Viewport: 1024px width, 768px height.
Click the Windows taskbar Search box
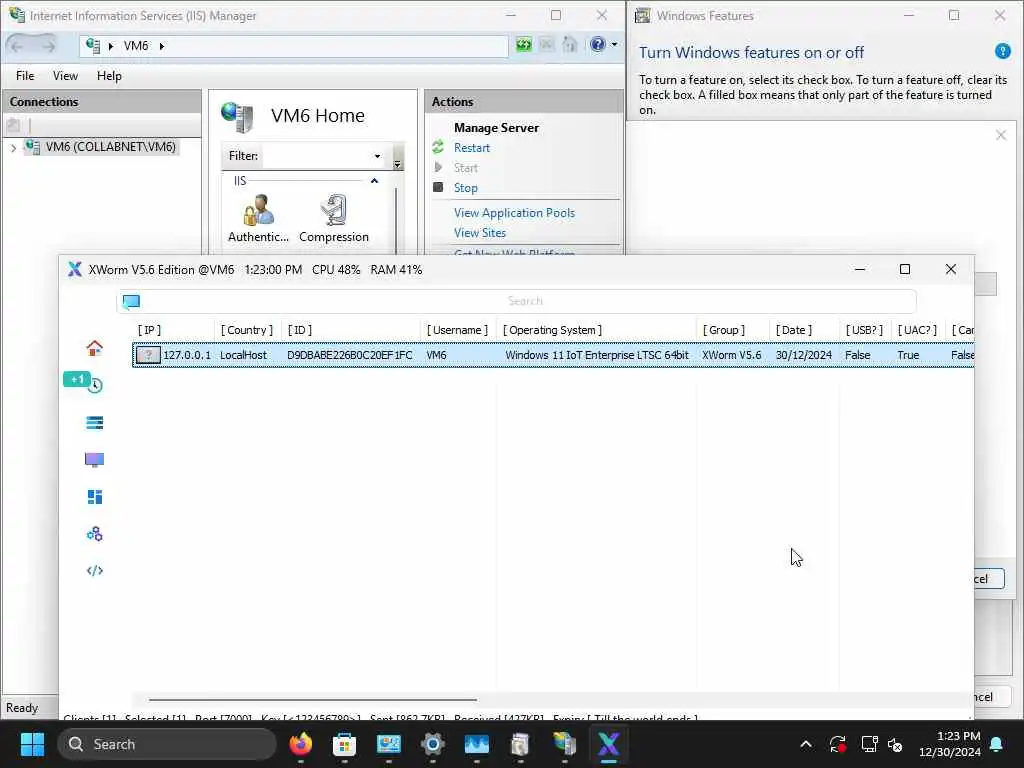pyautogui.click(x=167, y=744)
